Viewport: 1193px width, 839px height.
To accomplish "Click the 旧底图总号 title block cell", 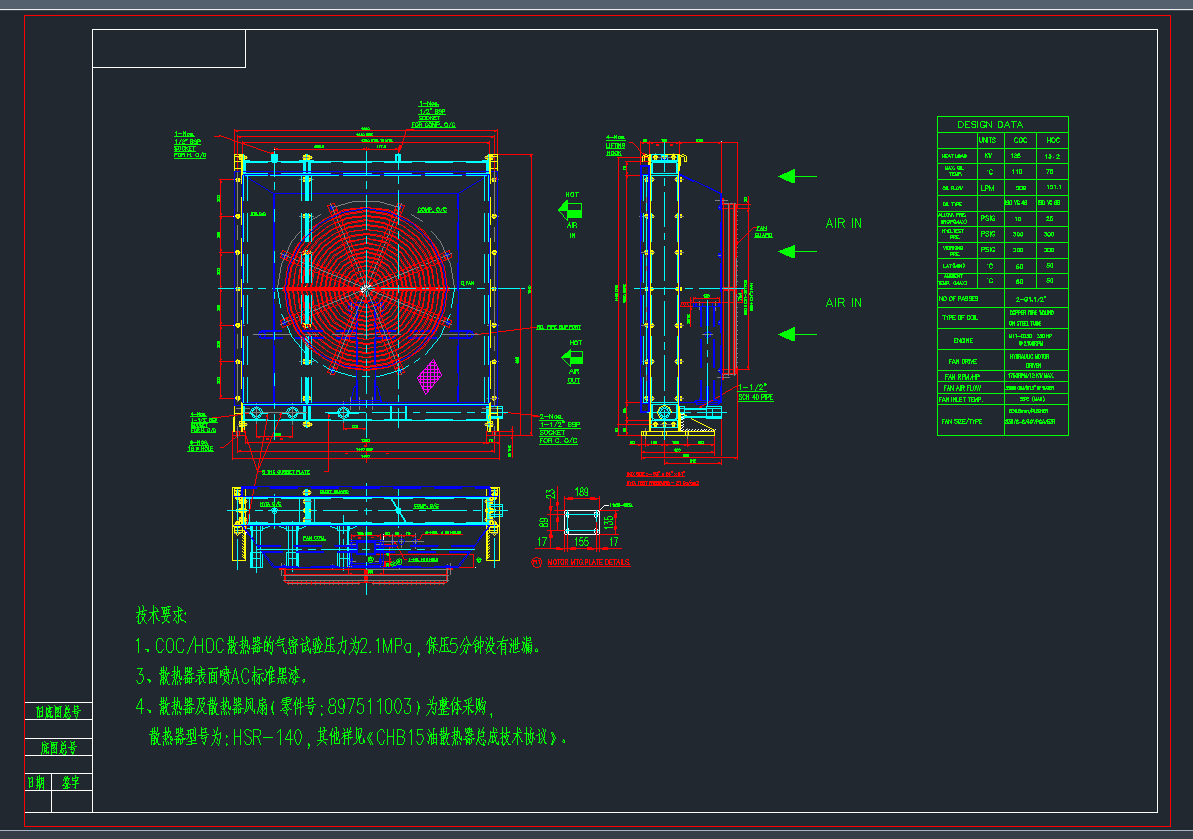I will coord(58,712).
